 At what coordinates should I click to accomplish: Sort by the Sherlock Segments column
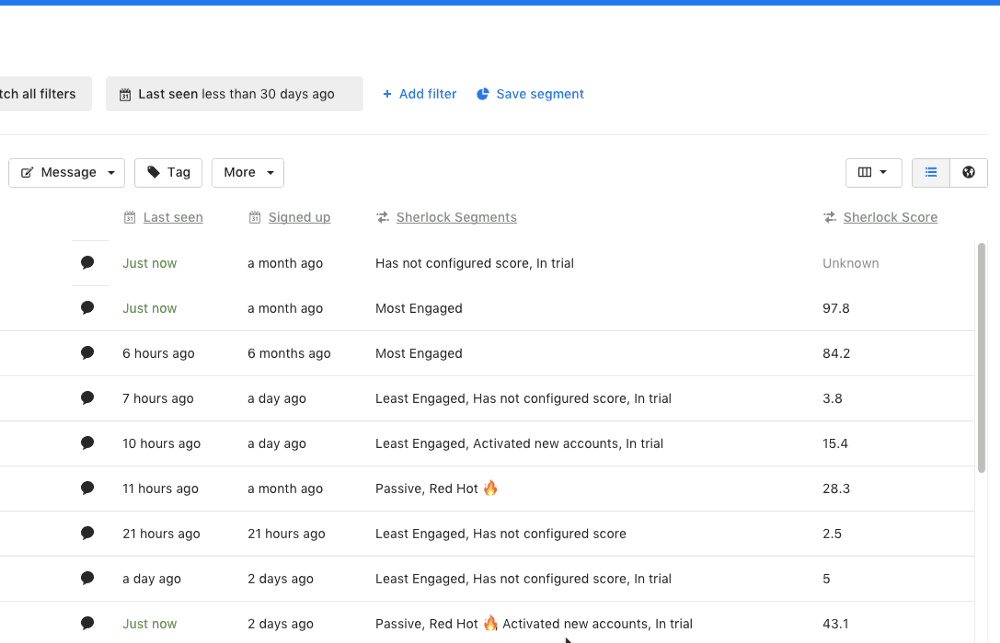[457, 217]
